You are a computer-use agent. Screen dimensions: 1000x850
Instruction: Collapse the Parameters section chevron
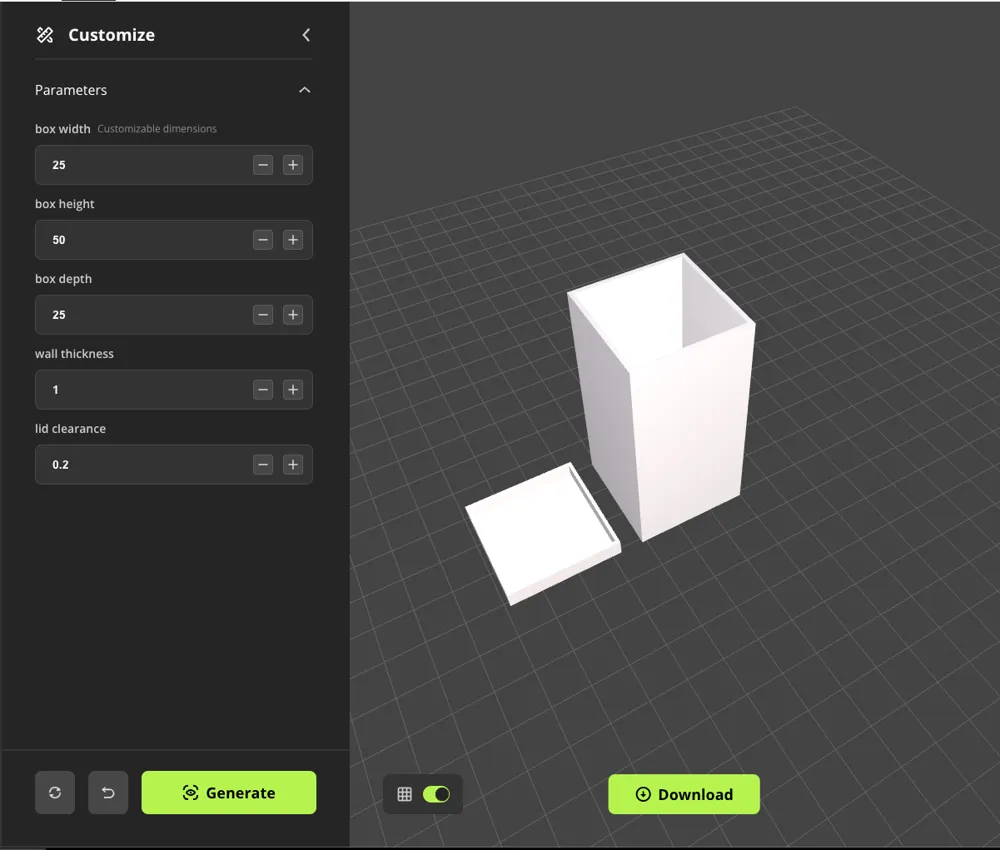[x=304, y=89]
